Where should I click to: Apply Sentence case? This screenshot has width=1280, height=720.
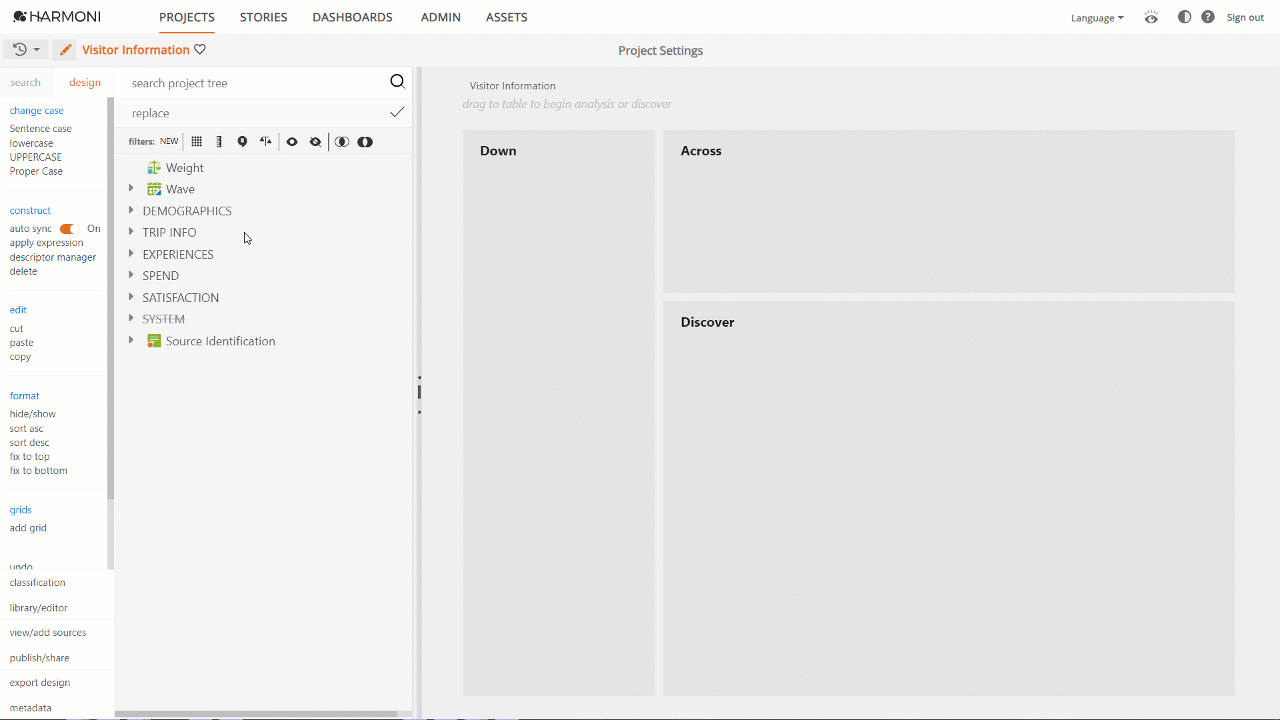41,129
